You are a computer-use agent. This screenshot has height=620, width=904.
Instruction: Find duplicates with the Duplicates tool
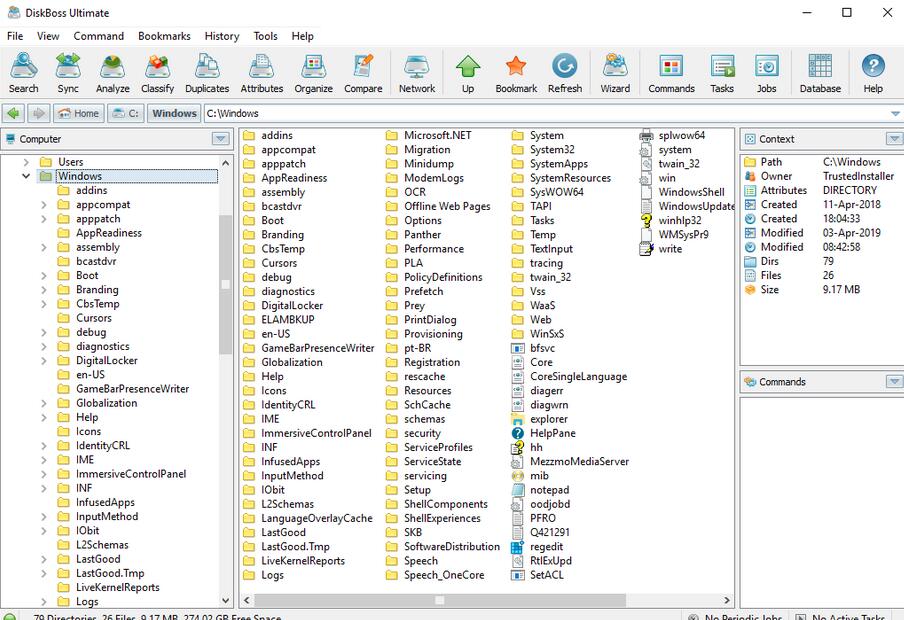pos(207,73)
